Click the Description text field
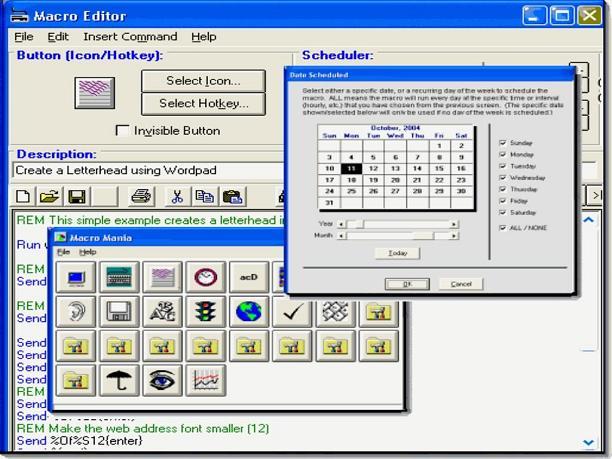 point(148,171)
